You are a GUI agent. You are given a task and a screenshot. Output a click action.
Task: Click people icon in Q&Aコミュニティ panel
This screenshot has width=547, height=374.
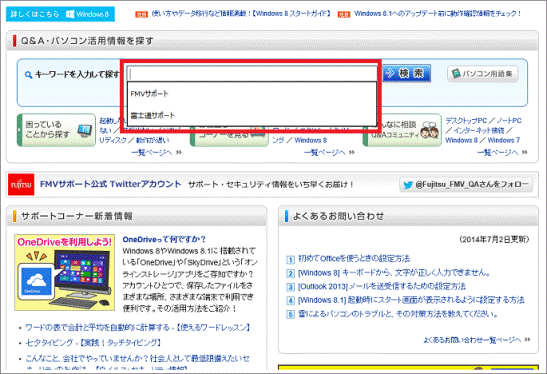click(x=429, y=130)
